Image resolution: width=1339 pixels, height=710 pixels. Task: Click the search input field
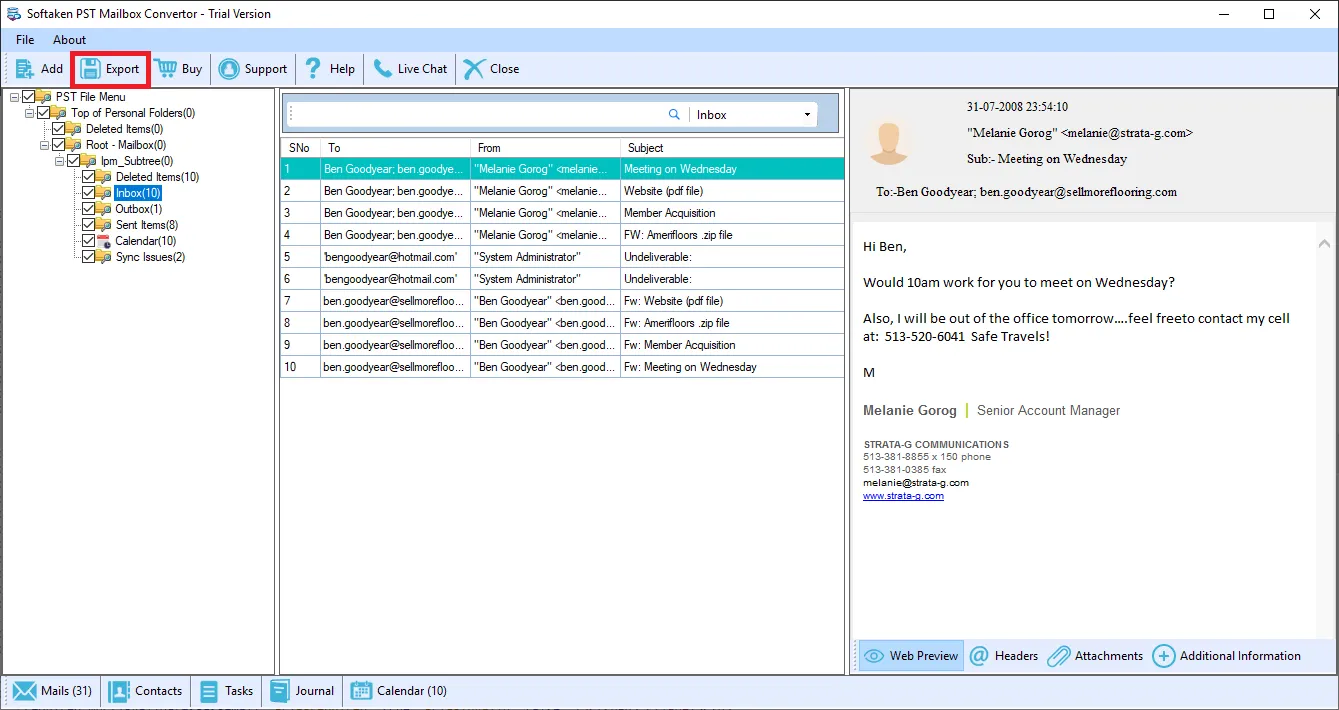tap(478, 115)
